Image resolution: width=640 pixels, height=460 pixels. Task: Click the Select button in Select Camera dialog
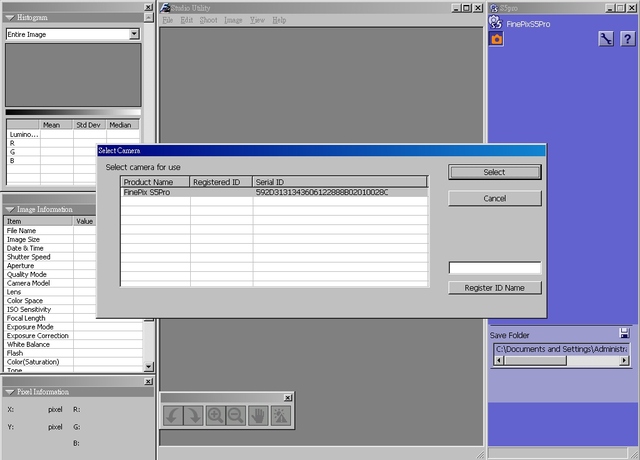tap(495, 172)
